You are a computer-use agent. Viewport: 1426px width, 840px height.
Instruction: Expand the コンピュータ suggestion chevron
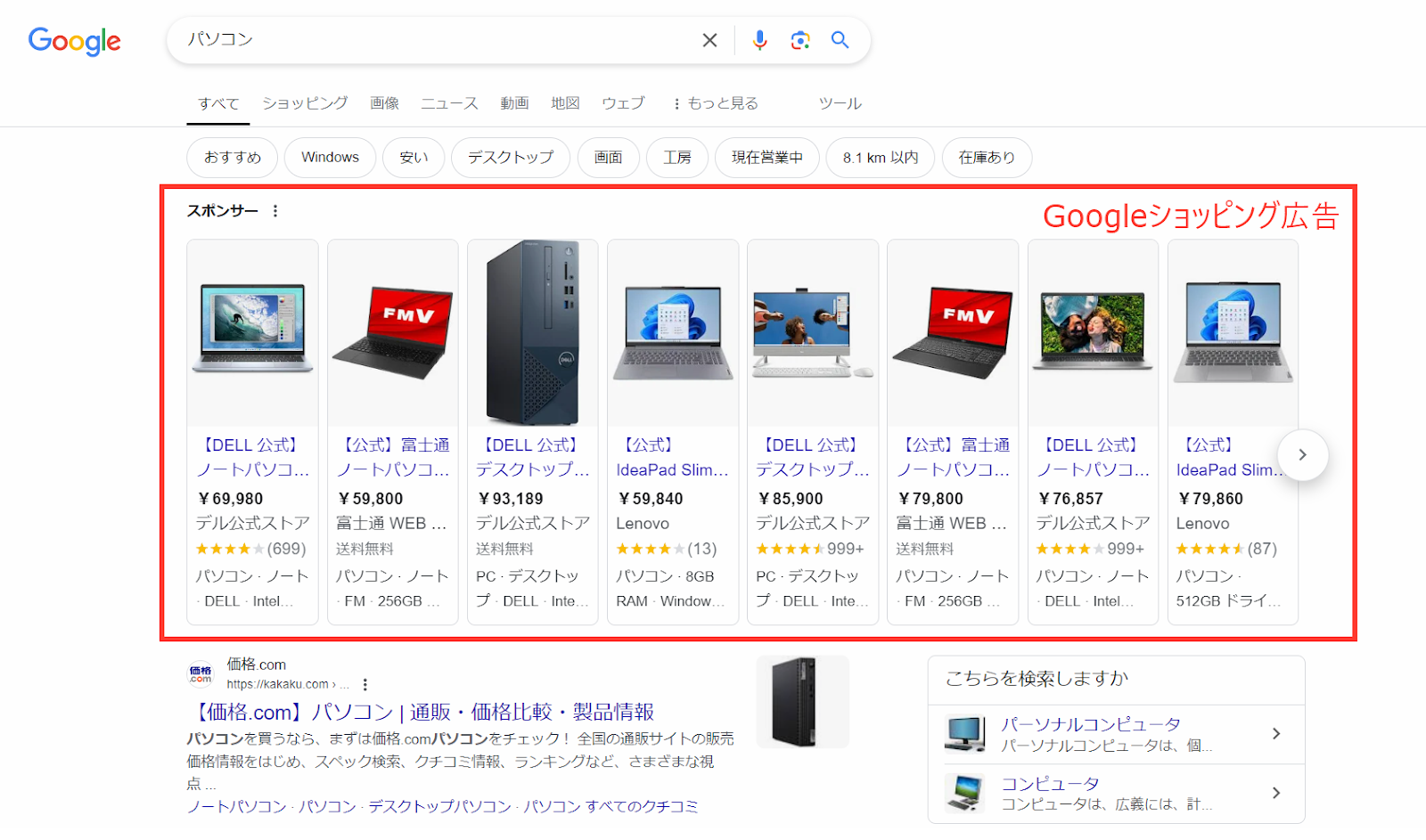click(1276, 793)
